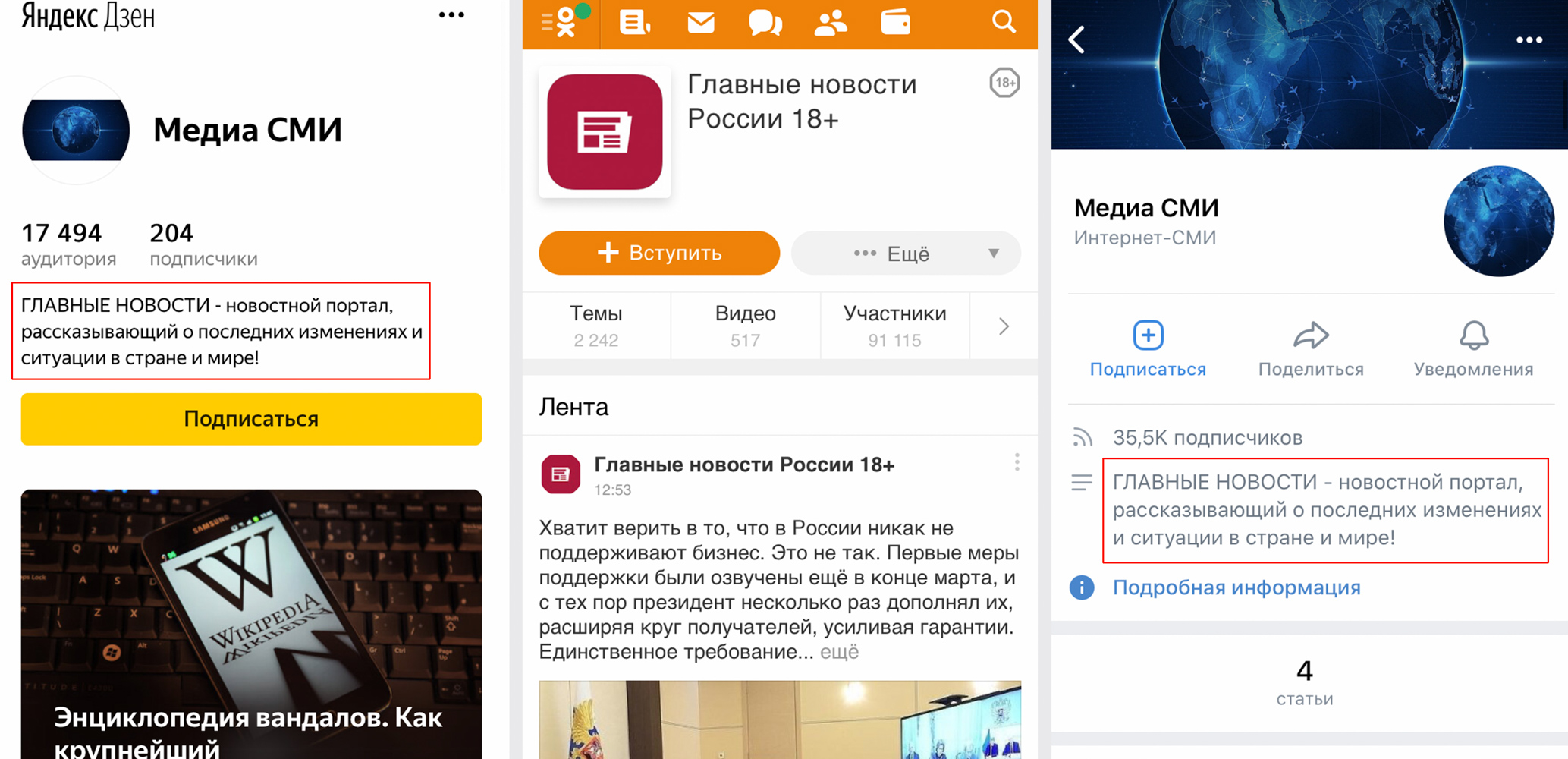
Task: Expand the Ещё dropdown
Action: tap(906, 254)
